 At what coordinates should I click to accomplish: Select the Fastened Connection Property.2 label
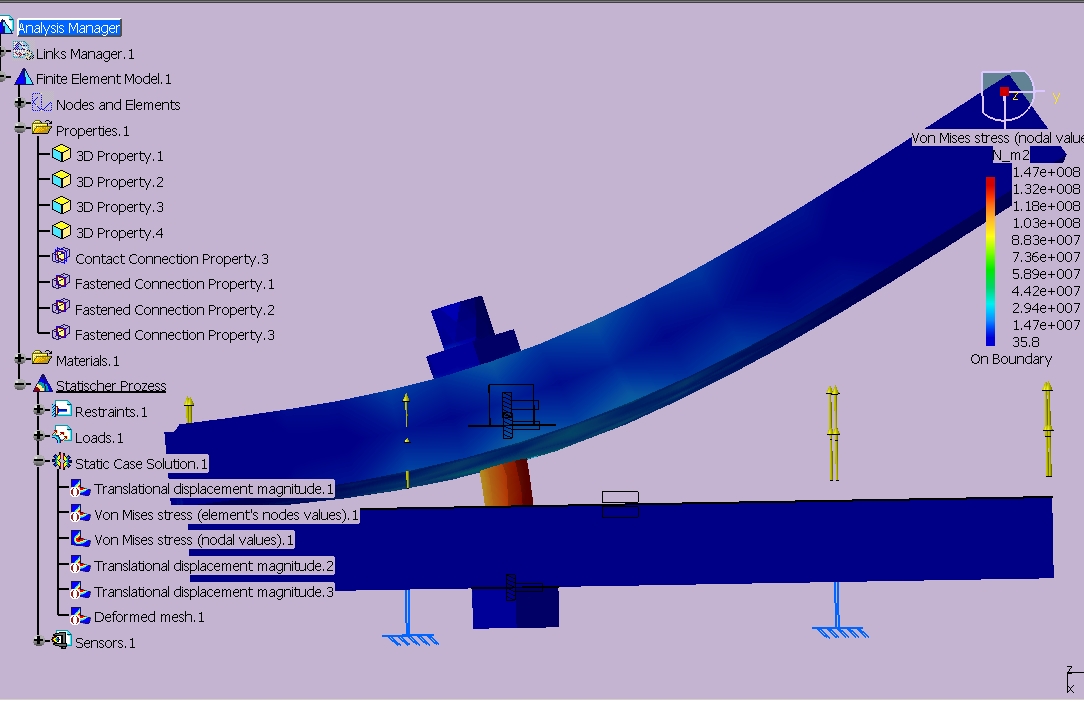(174, 310)
